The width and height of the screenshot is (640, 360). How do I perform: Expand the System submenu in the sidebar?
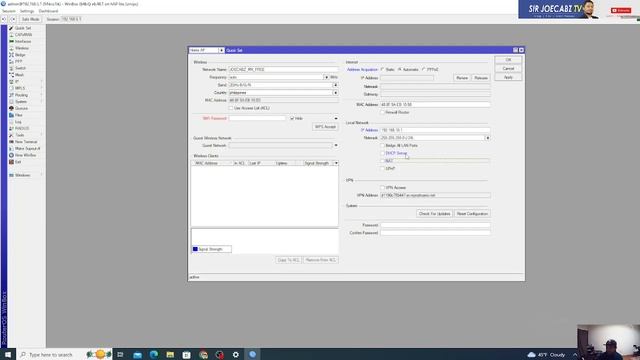click(x=25, y=102)
